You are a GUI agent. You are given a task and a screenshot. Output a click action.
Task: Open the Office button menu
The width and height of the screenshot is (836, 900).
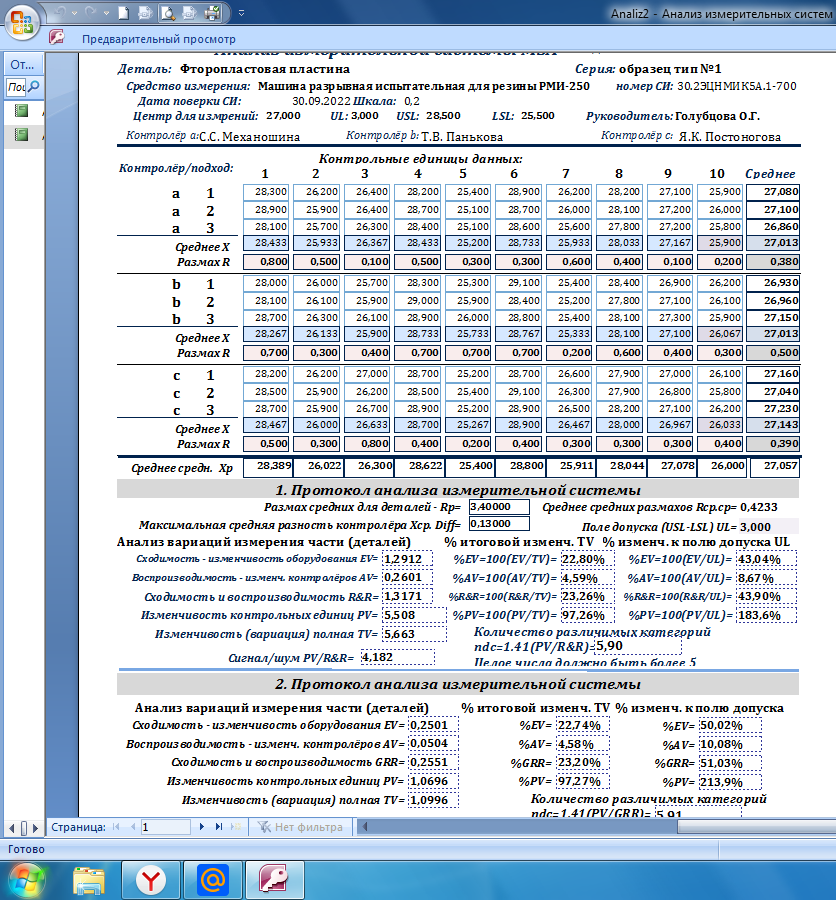[22, 23]
